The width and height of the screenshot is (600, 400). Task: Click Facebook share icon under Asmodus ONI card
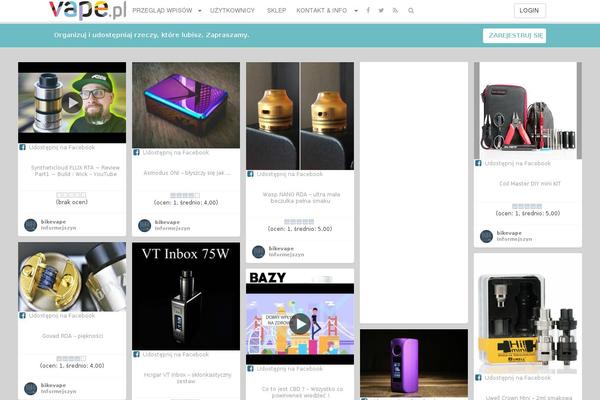136,153
